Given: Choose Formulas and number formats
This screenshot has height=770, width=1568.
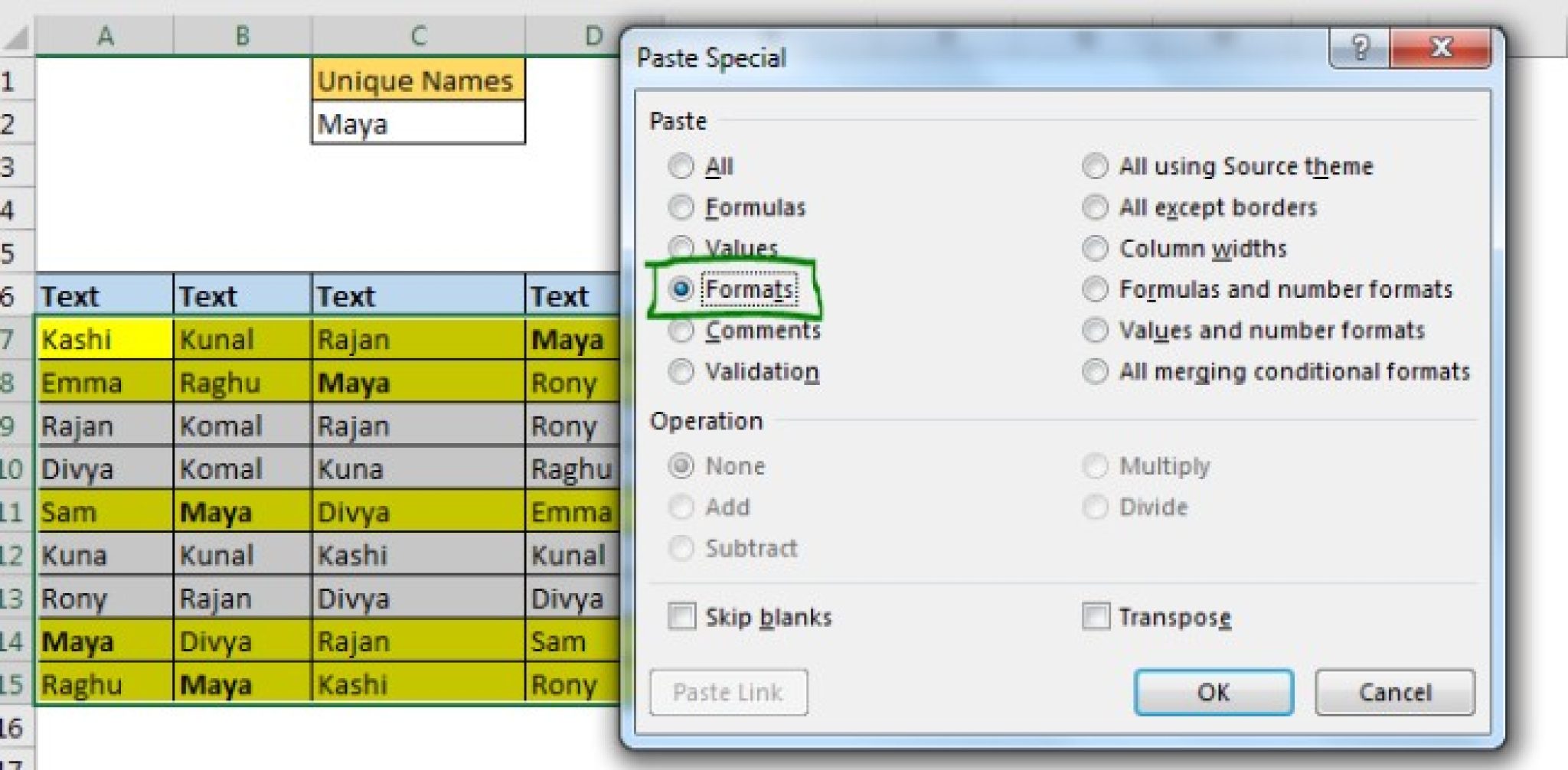Looking at the screenshot, I should pos(1095,289).
